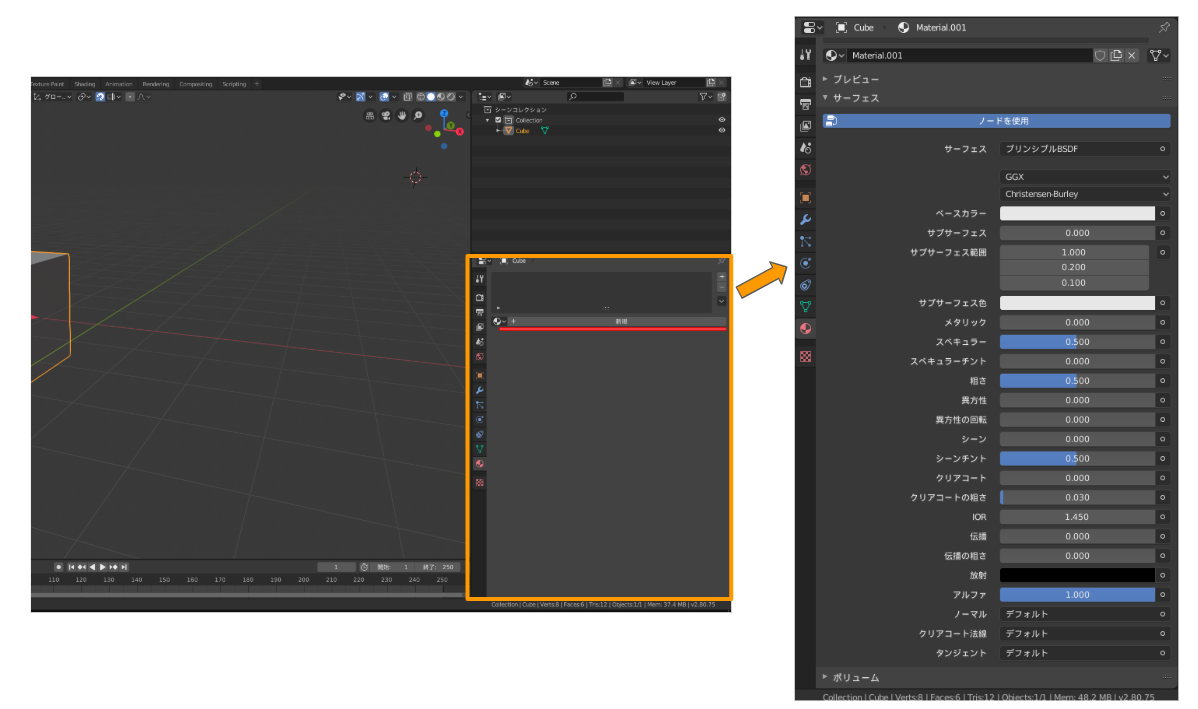Switch to the Shading workspace tab
Viewport: 1198px width, 709px height.
point(85,84)
